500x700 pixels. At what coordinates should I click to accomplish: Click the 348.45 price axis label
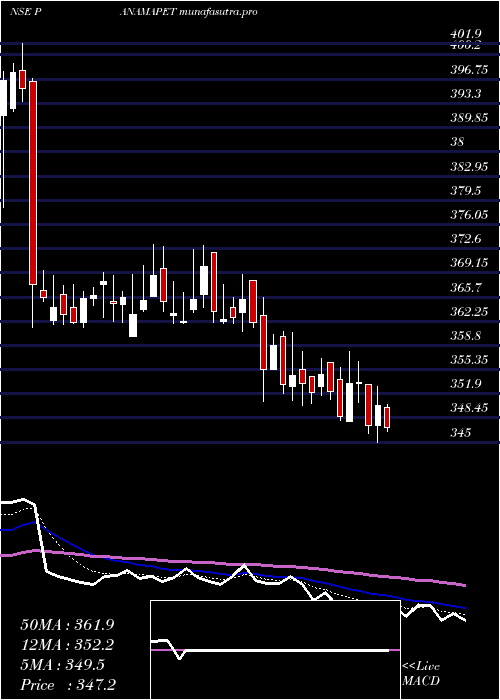[468, 408]
